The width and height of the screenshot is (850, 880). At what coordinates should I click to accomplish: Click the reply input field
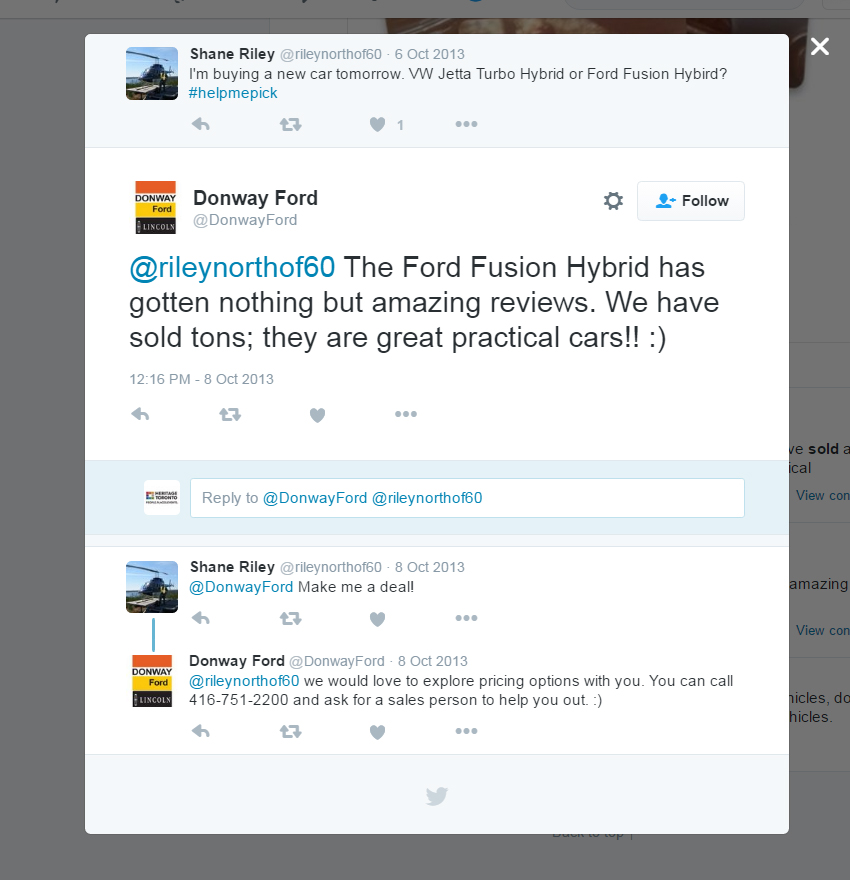coord(467,498)
